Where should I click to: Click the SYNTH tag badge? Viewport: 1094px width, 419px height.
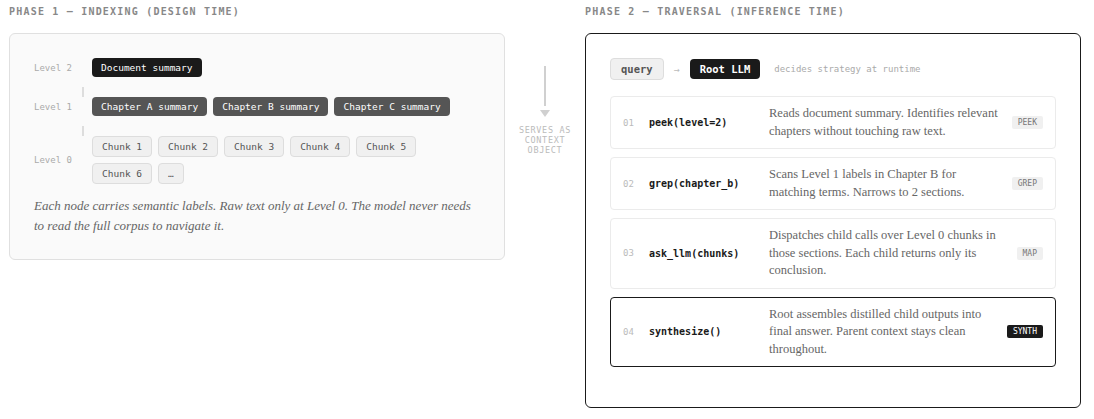[x=1025, y=331]
